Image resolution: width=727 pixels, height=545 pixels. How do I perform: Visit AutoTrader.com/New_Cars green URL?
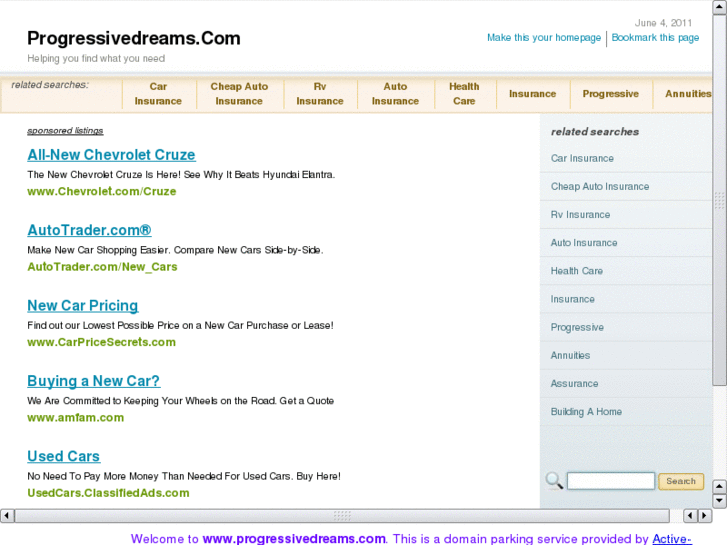102,267
